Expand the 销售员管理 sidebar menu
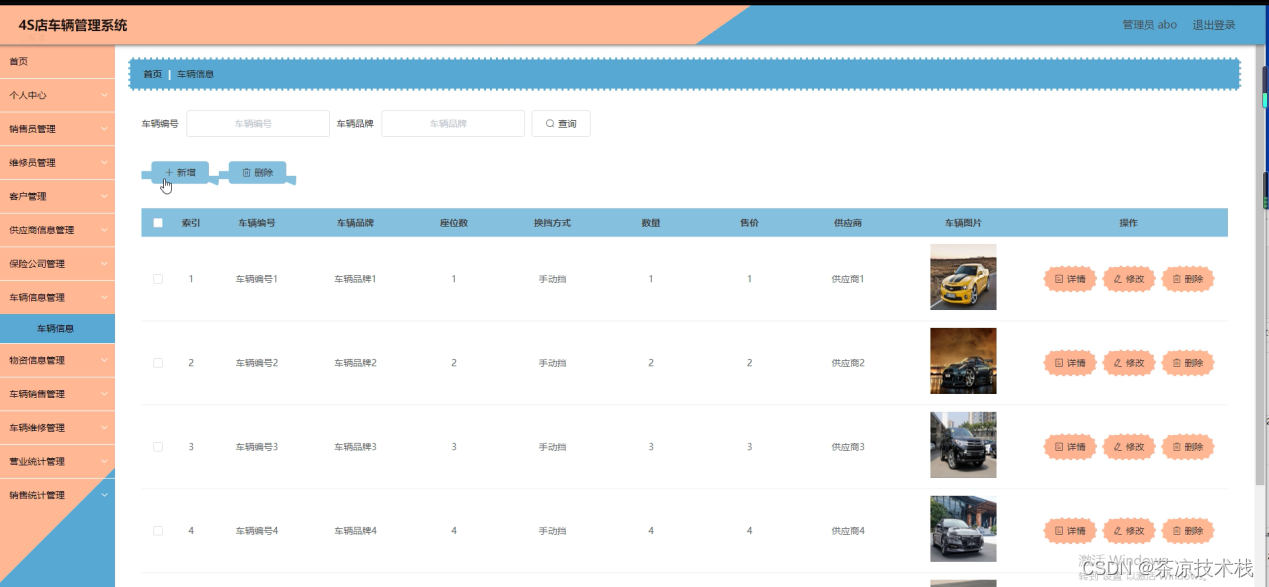Image resolution: width=1269 pixels, height=587 pixels. 57,128
